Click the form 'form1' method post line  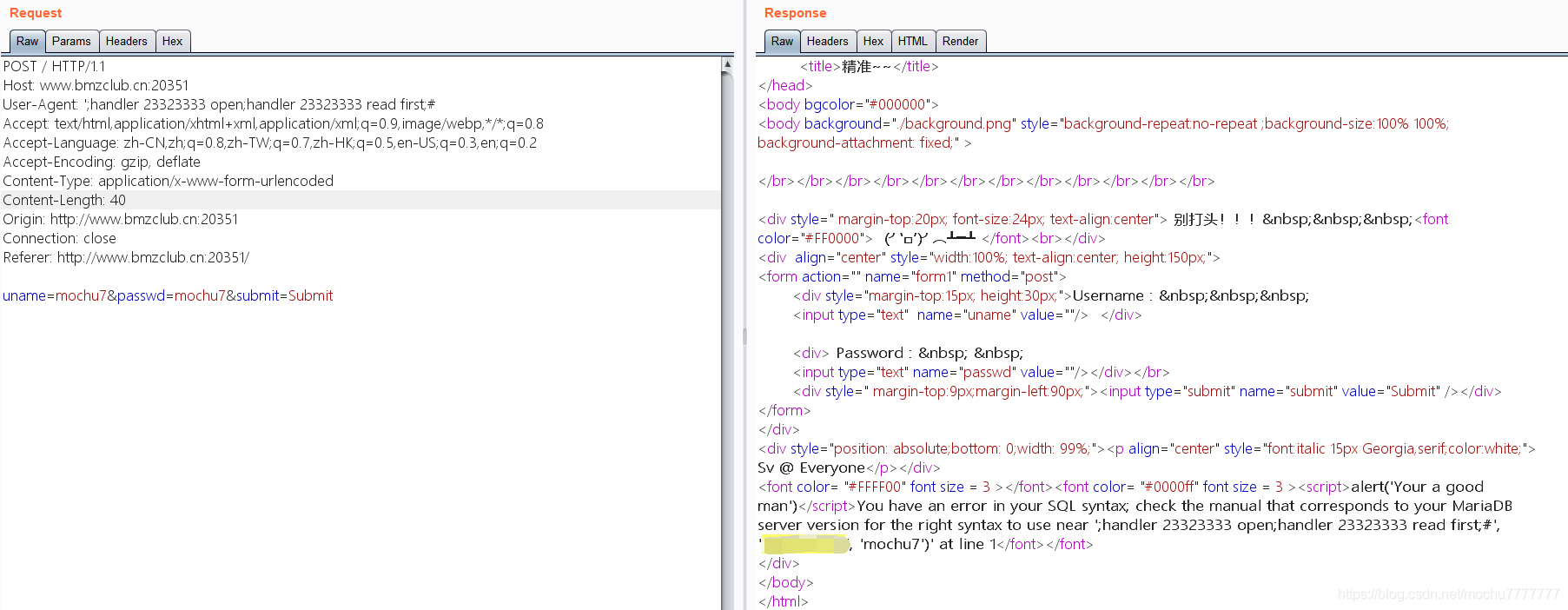(x=912, y=276)
